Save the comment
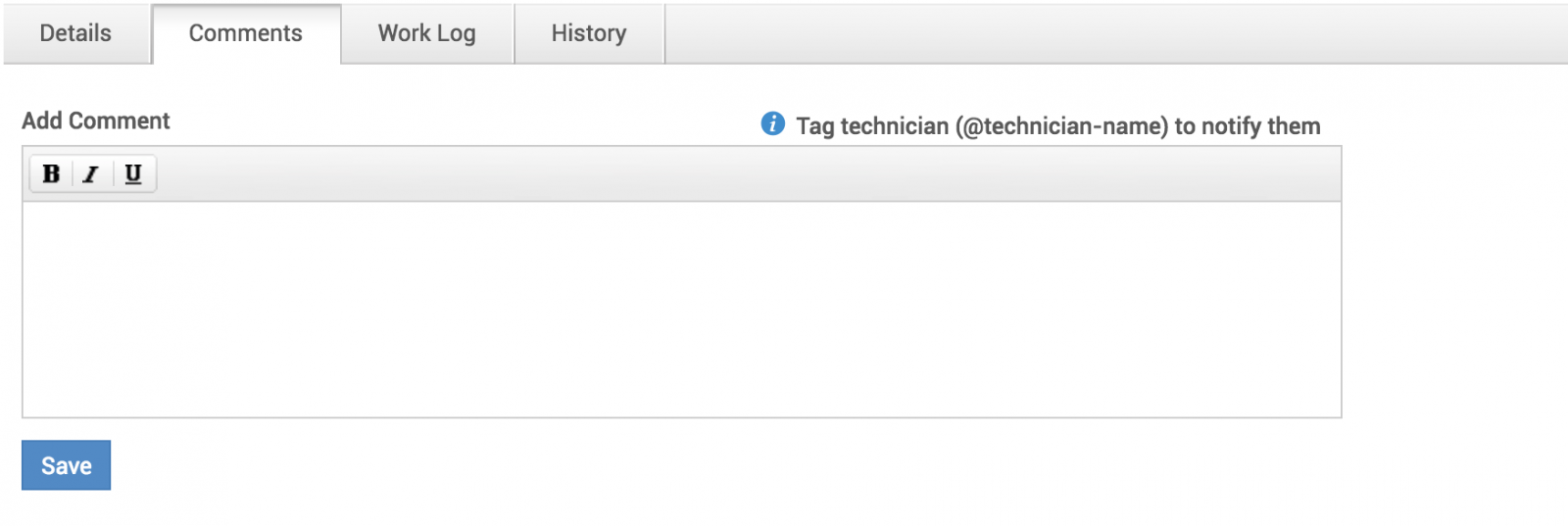Image resolution: width=1568 pixels, height=526 pixels. pyautogui.click(x=66, y=465)
